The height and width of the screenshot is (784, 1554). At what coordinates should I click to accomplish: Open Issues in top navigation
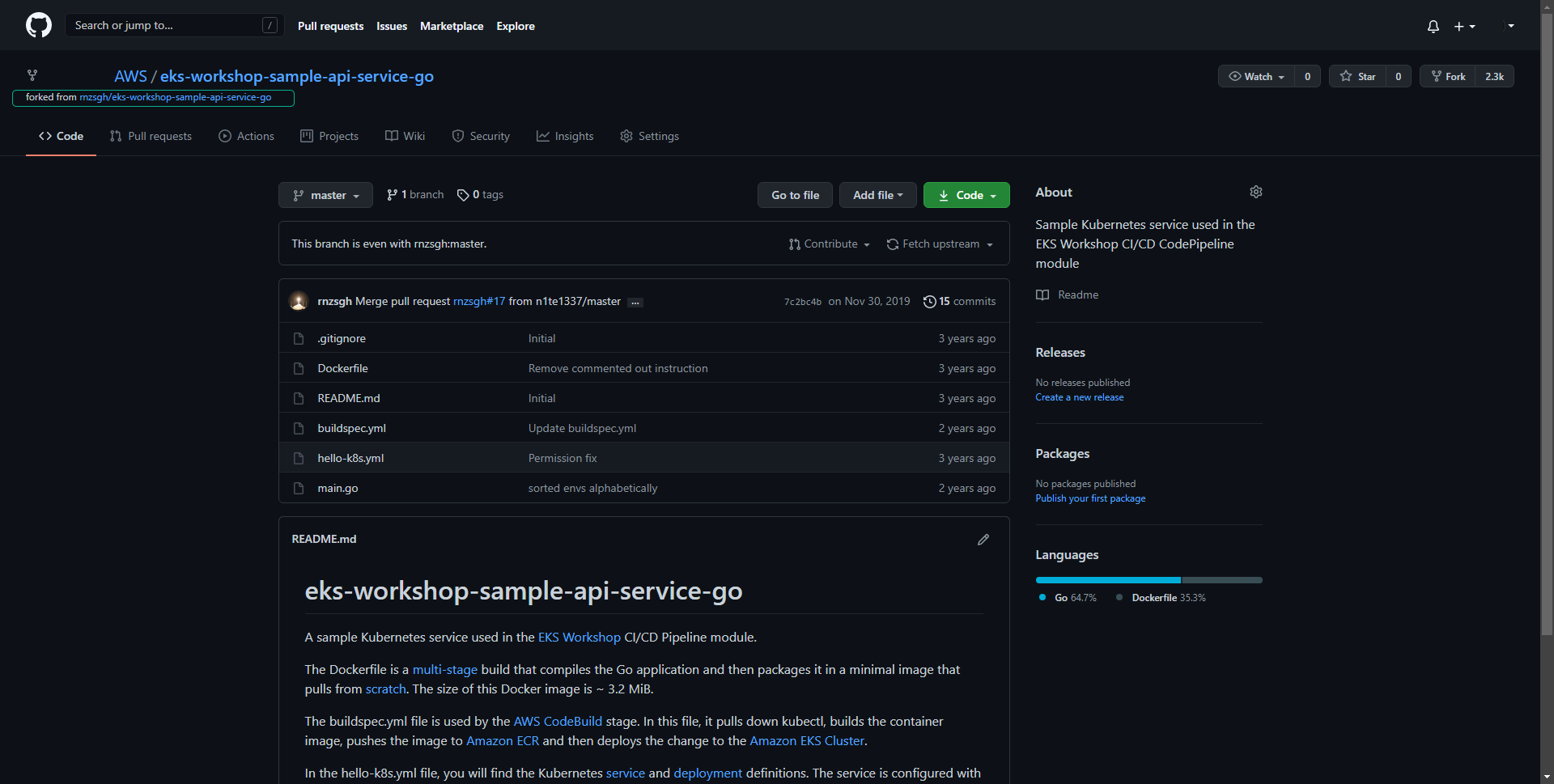pyautogui.click(x=392, y=26)
